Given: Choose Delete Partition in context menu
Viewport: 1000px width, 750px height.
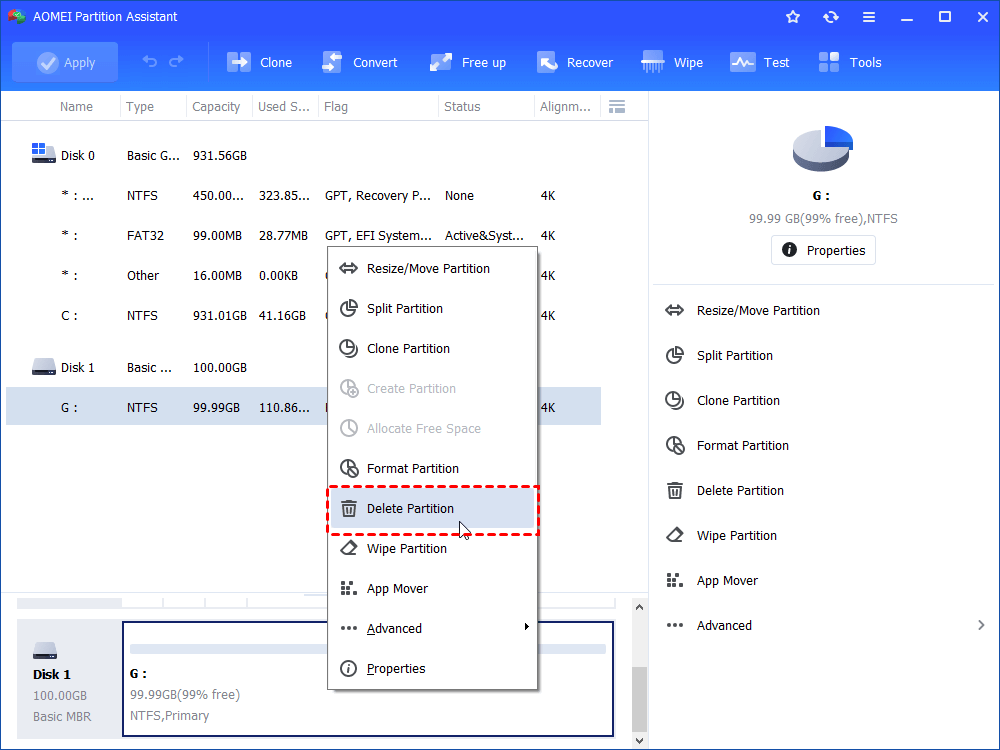Looking at the screenshot, I should tap(432, 509).
